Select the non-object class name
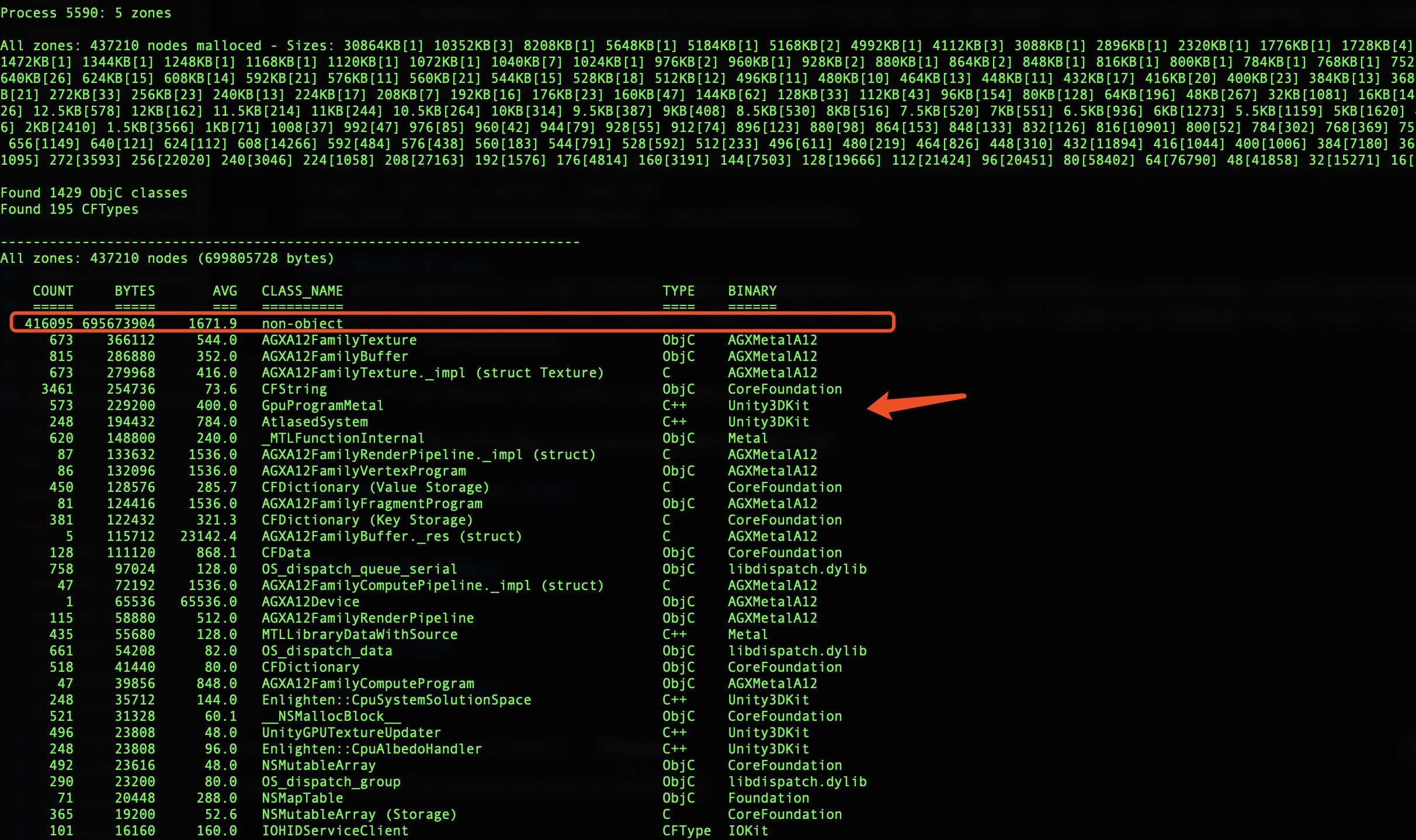Viewport: 1416px width, 840px height. (302, 324)
